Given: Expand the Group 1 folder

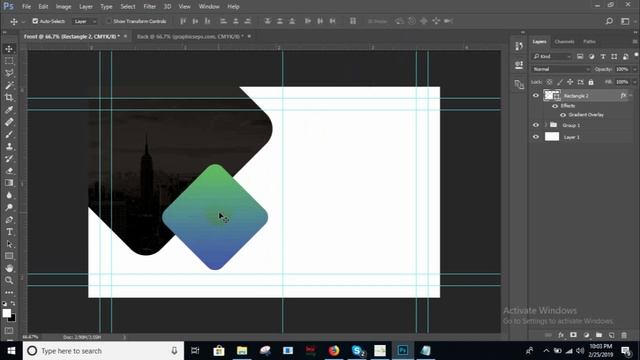Looking at the screenshot, I should click(545, 125).
